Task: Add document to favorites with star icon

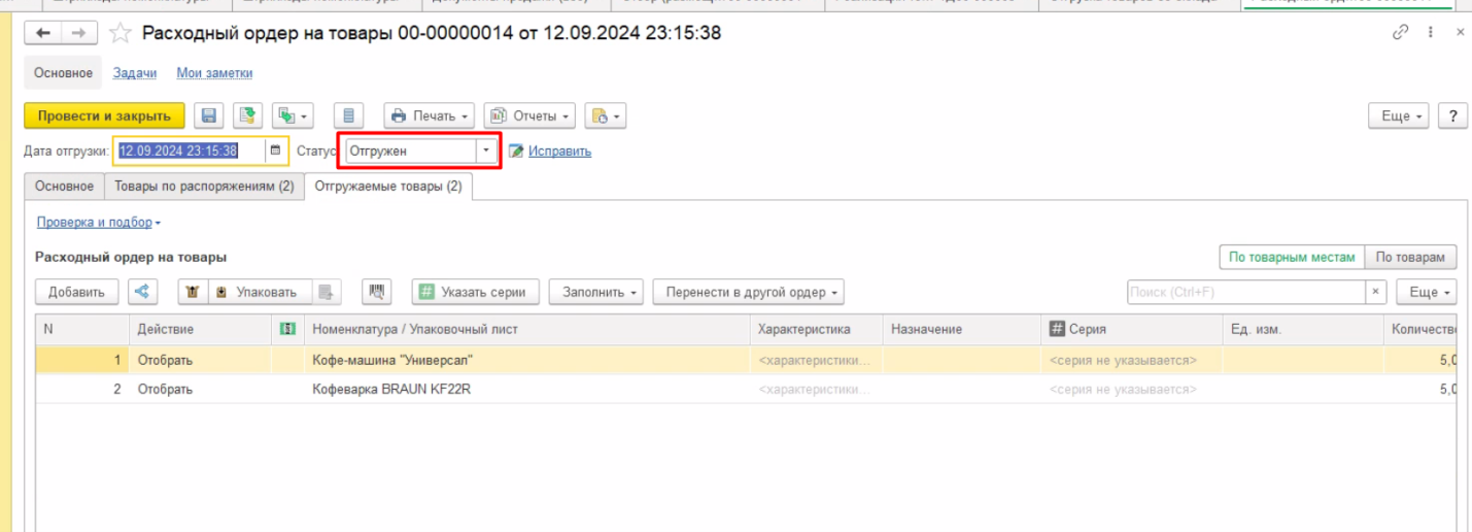Action: pyautogui.click(x=120, y=34)
